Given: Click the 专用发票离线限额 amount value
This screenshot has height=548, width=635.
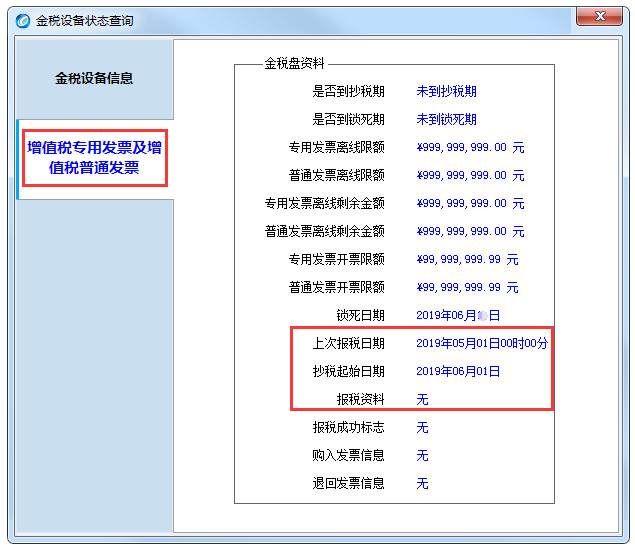Looking at the screenshot, I should 470,147.
